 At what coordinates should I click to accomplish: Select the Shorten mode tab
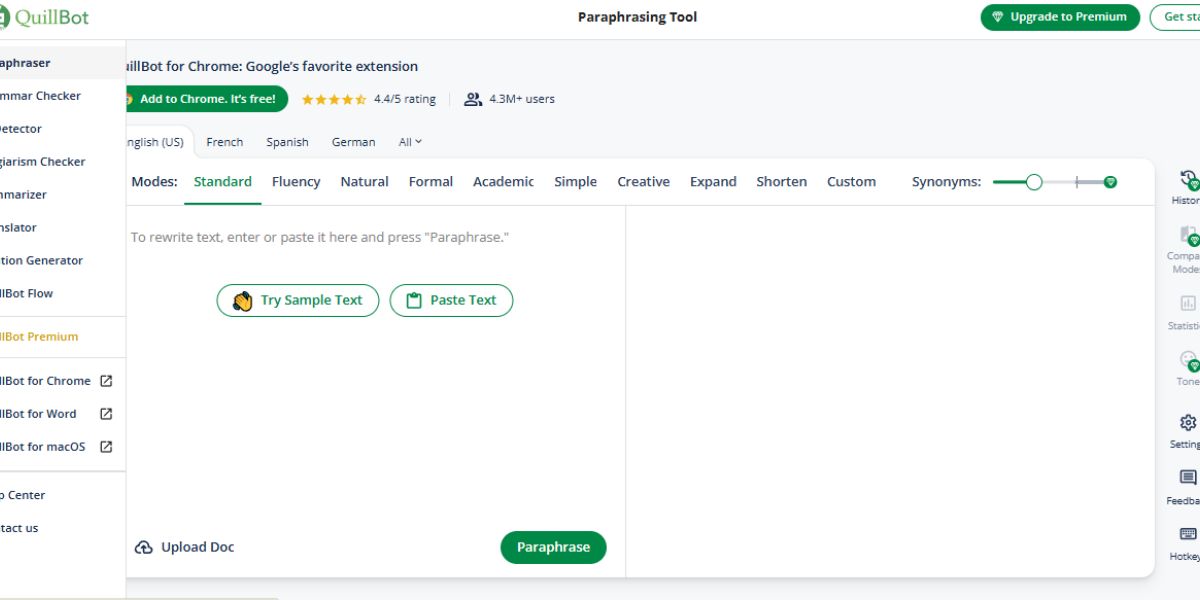click(782, 182)
